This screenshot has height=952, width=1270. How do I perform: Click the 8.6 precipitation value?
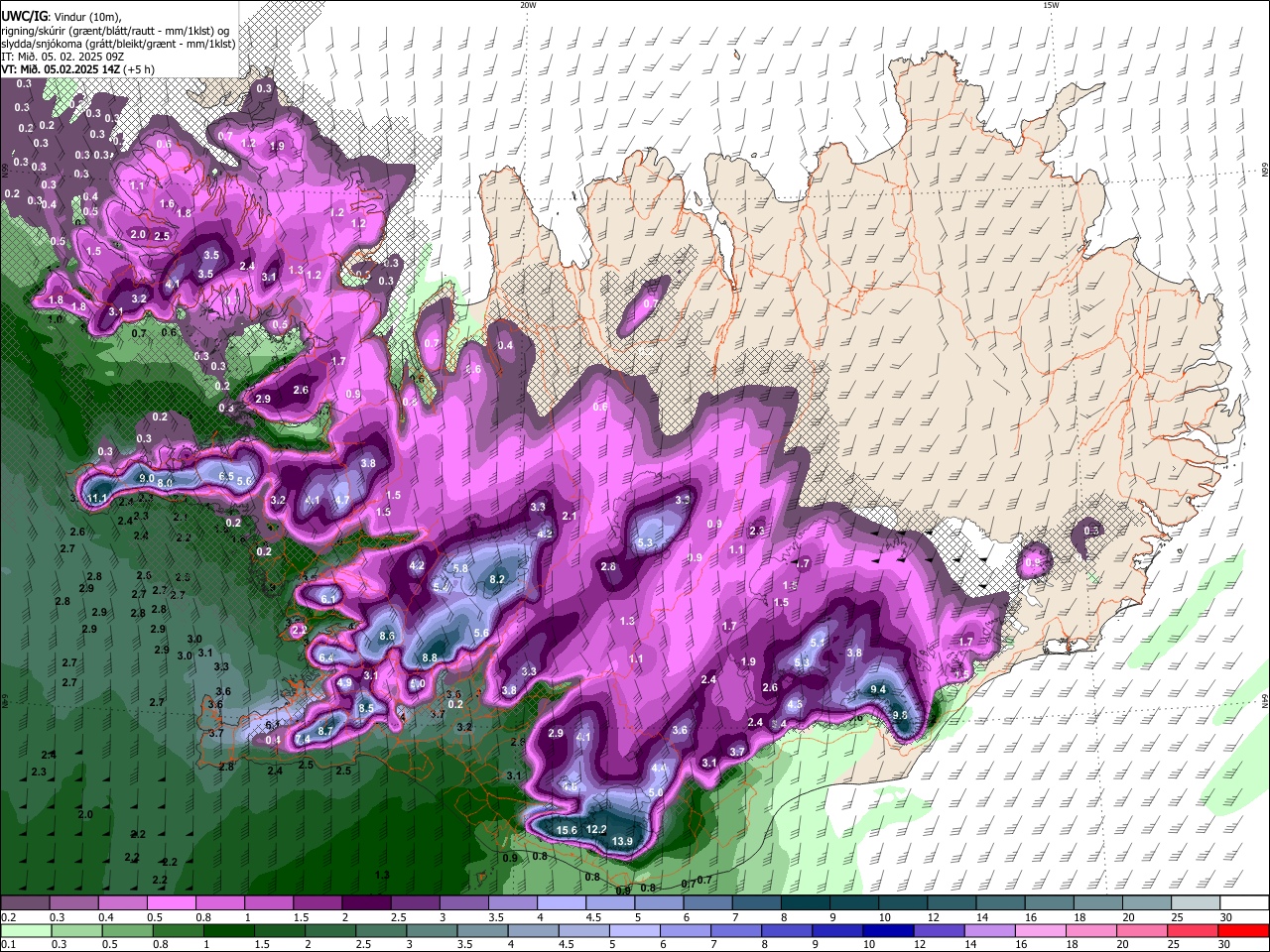click(387, 636)
